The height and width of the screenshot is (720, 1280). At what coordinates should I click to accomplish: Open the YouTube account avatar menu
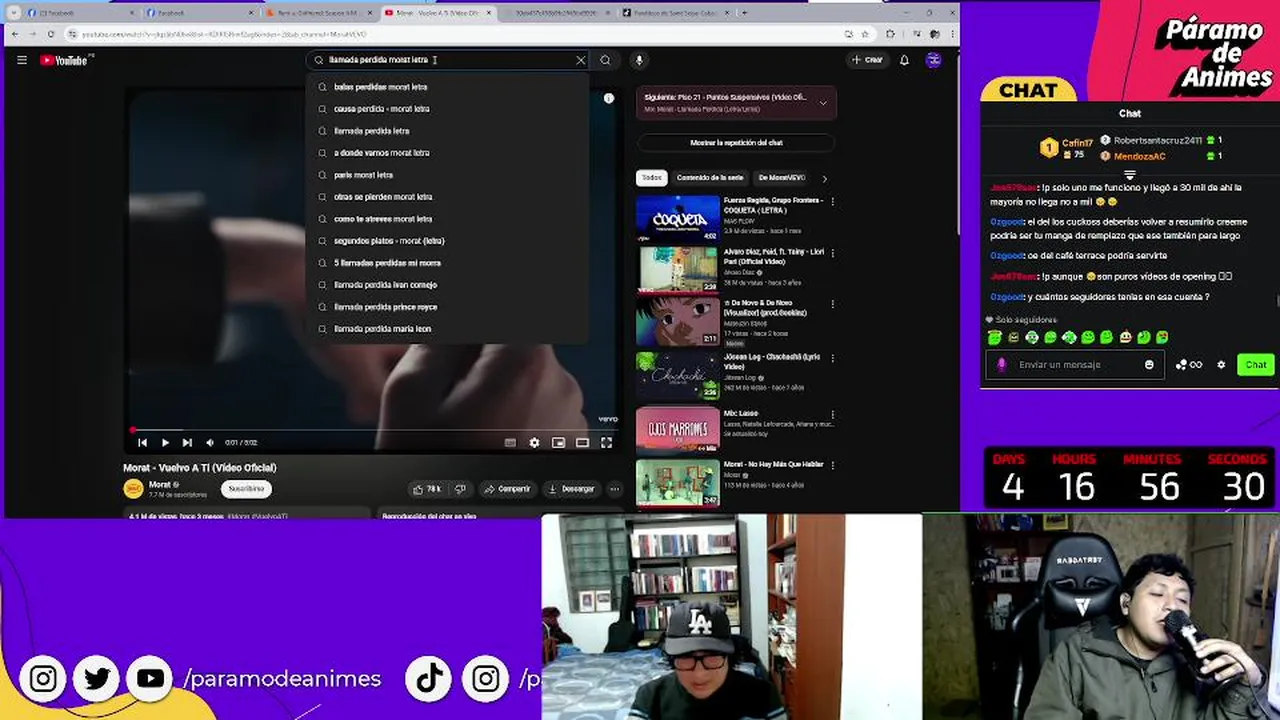tap(933, 60)
